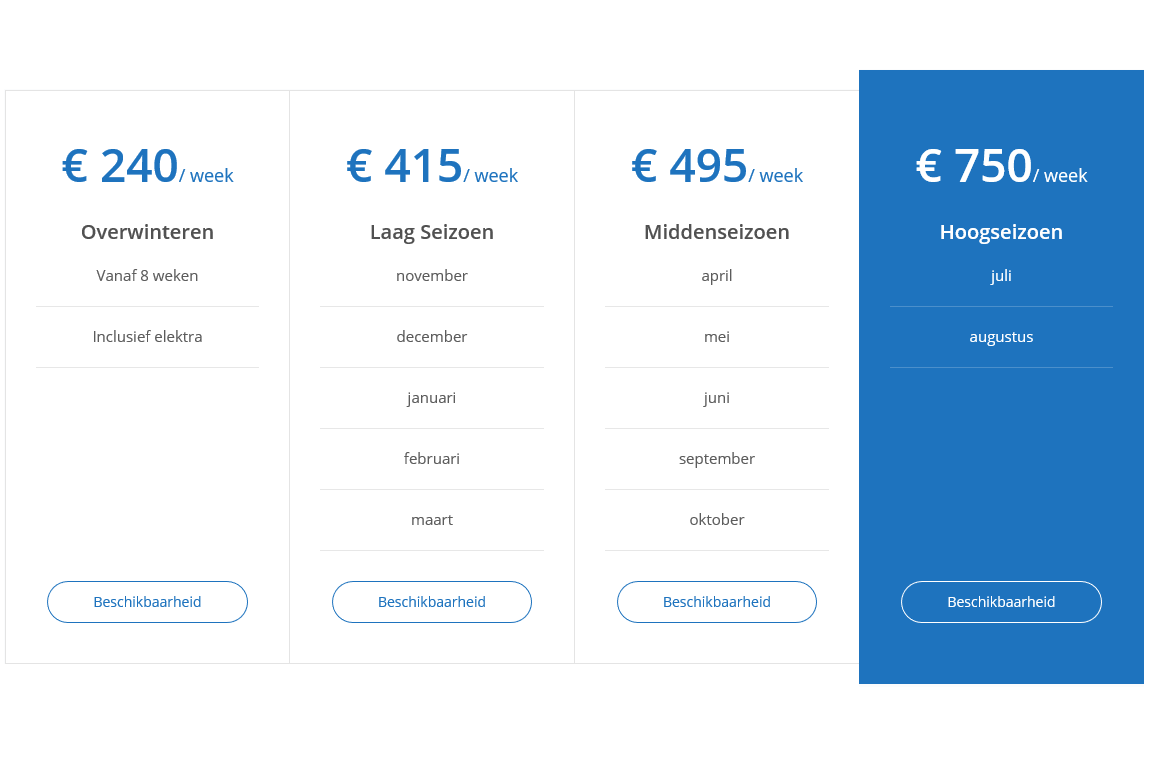This screenshot has width=1150, height=765.
Task: Click the februari list item
Action: (432, 458)
